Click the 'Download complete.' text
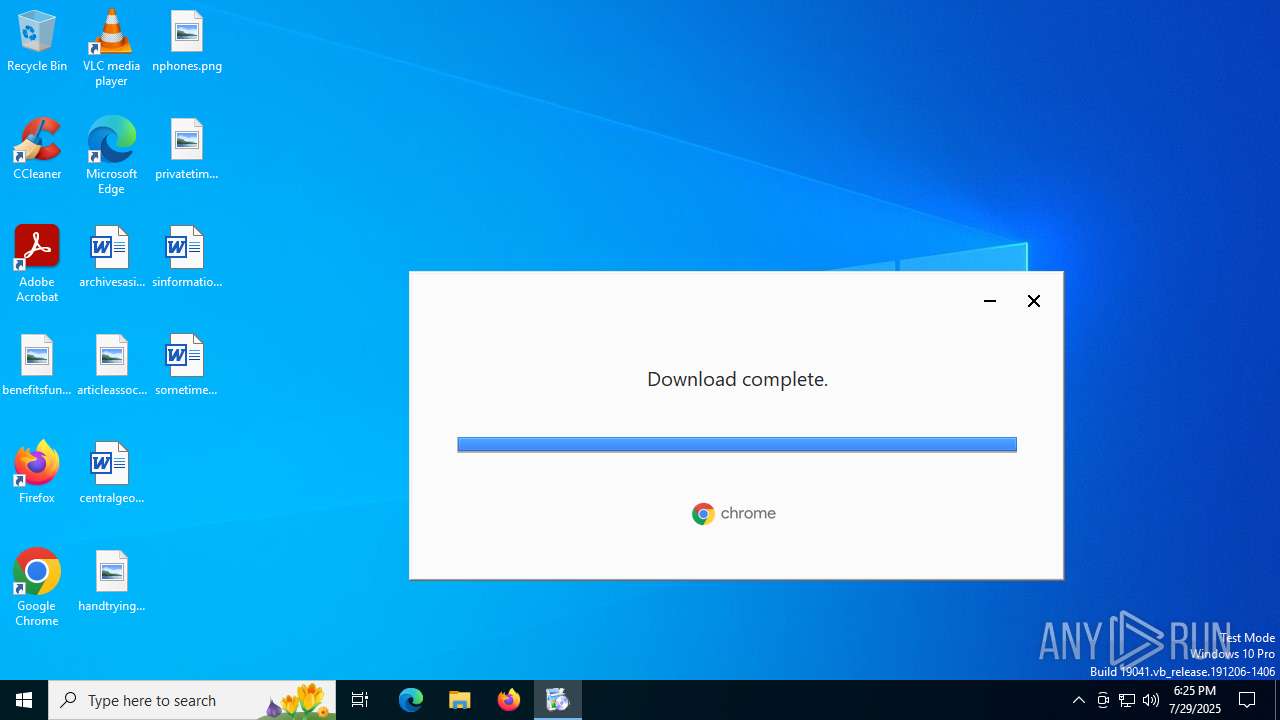 [x=737, y=379]
